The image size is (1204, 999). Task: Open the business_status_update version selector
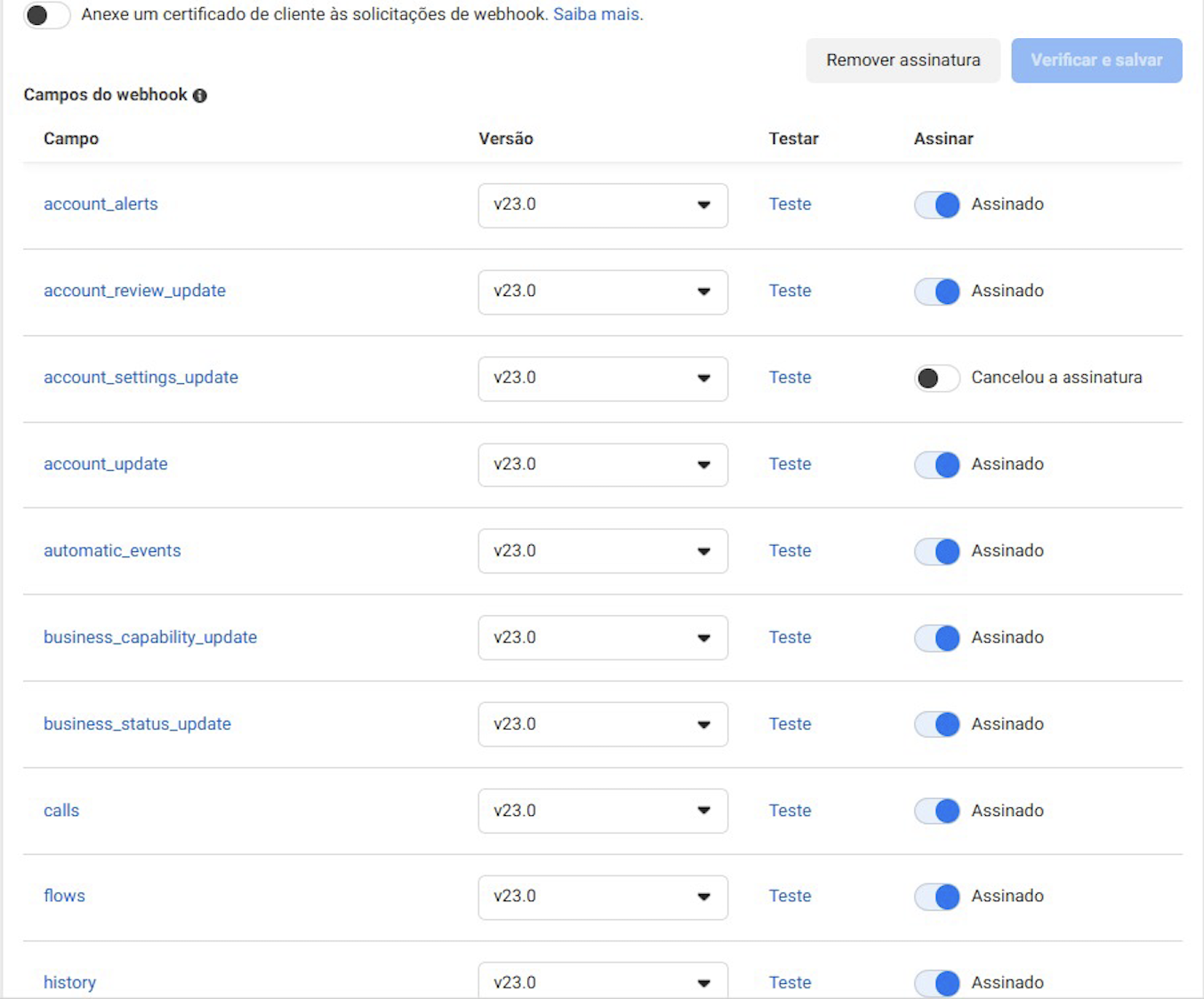point(603,724)
